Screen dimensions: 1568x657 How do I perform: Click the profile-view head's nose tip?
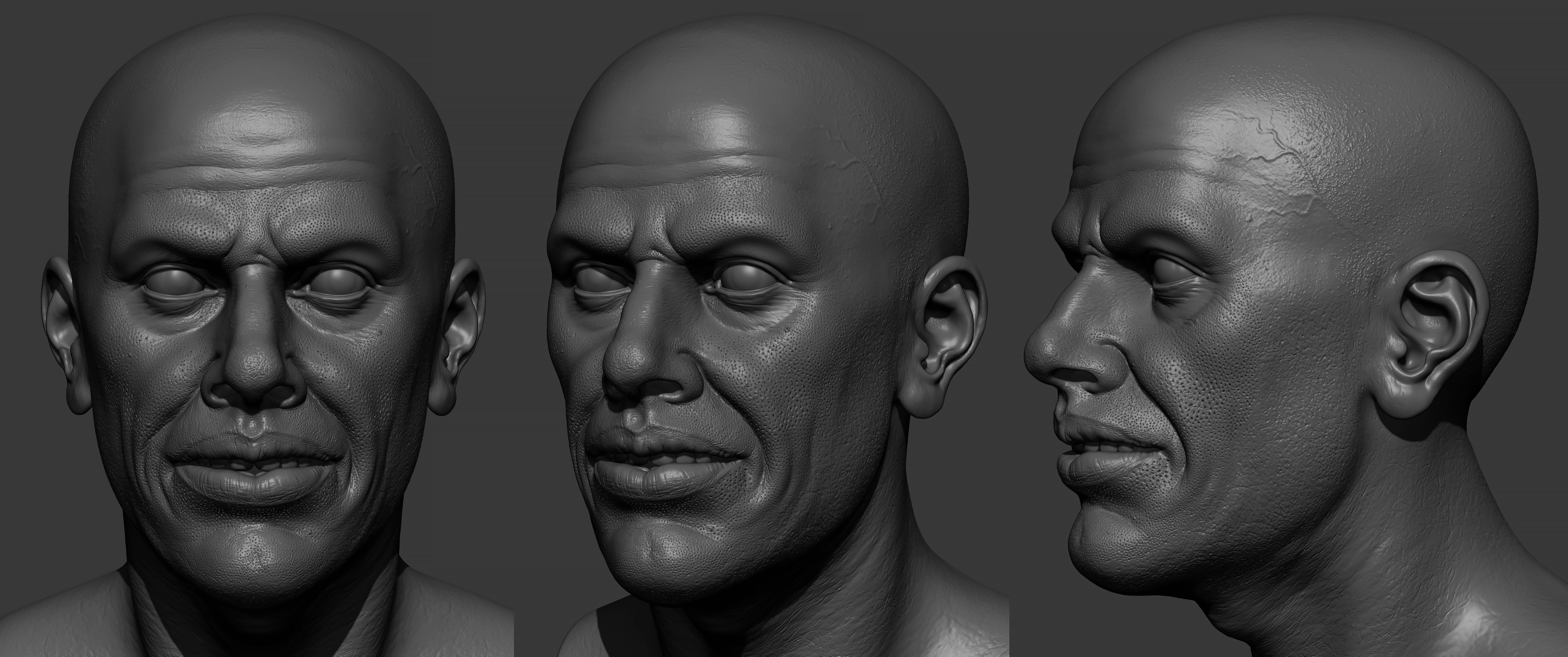pos(1038,353)
